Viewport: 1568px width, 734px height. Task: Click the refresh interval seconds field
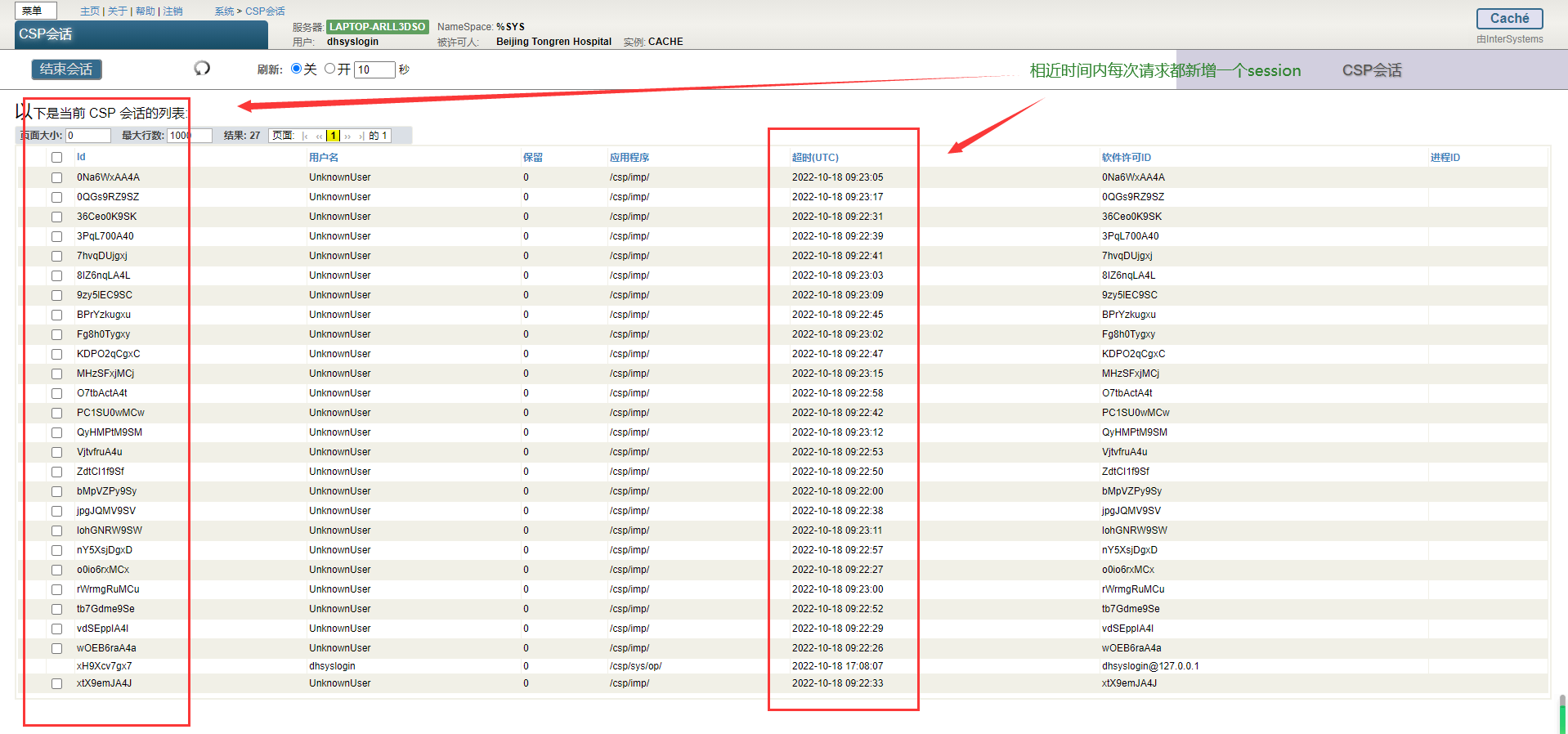(374, 69)
